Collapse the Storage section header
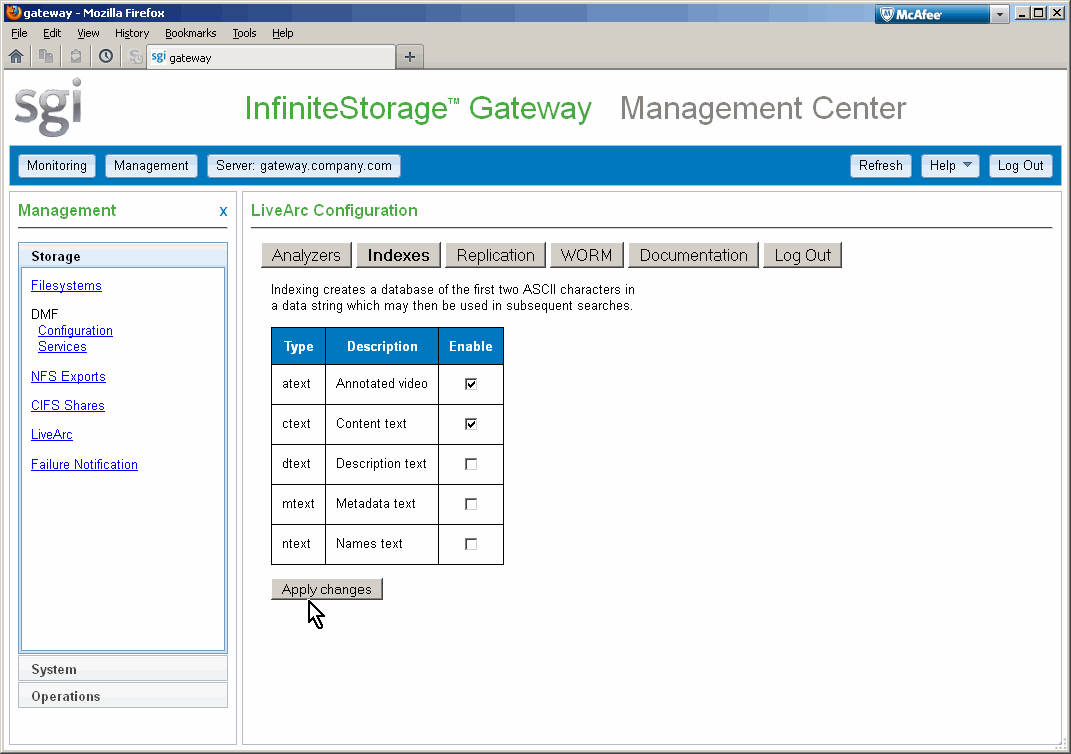Screen dimensions: 1071x754 [123, 256]
